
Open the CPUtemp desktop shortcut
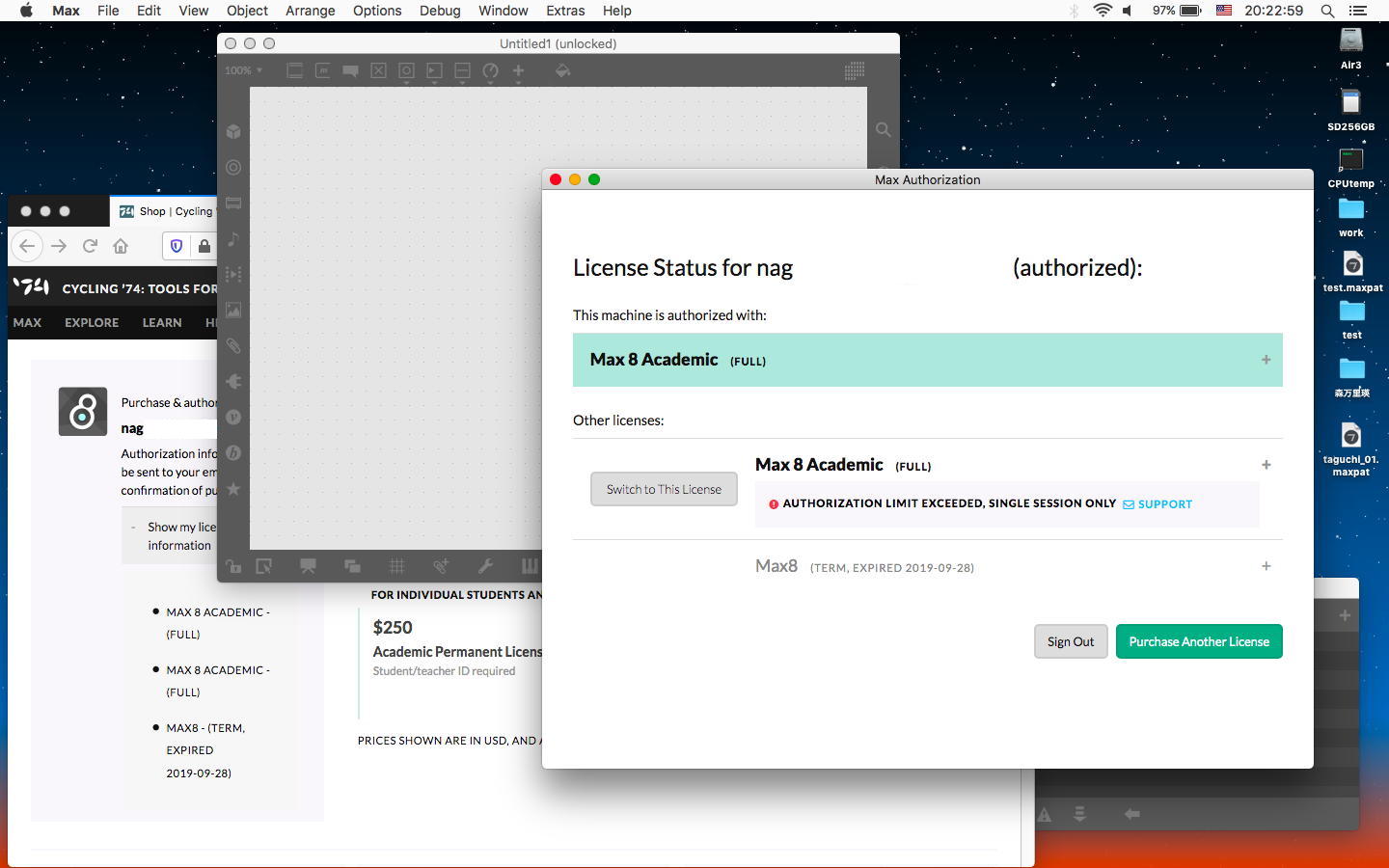point(1350,168)
